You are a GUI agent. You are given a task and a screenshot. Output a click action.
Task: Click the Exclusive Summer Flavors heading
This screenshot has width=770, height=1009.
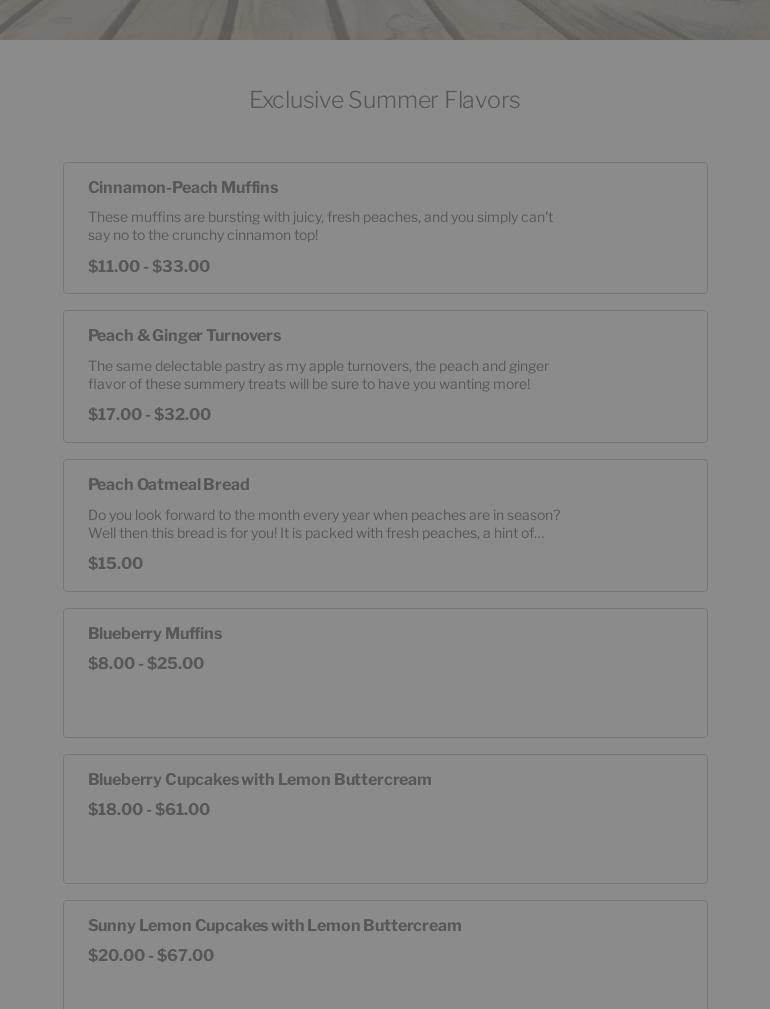click(x=385, y=100)
